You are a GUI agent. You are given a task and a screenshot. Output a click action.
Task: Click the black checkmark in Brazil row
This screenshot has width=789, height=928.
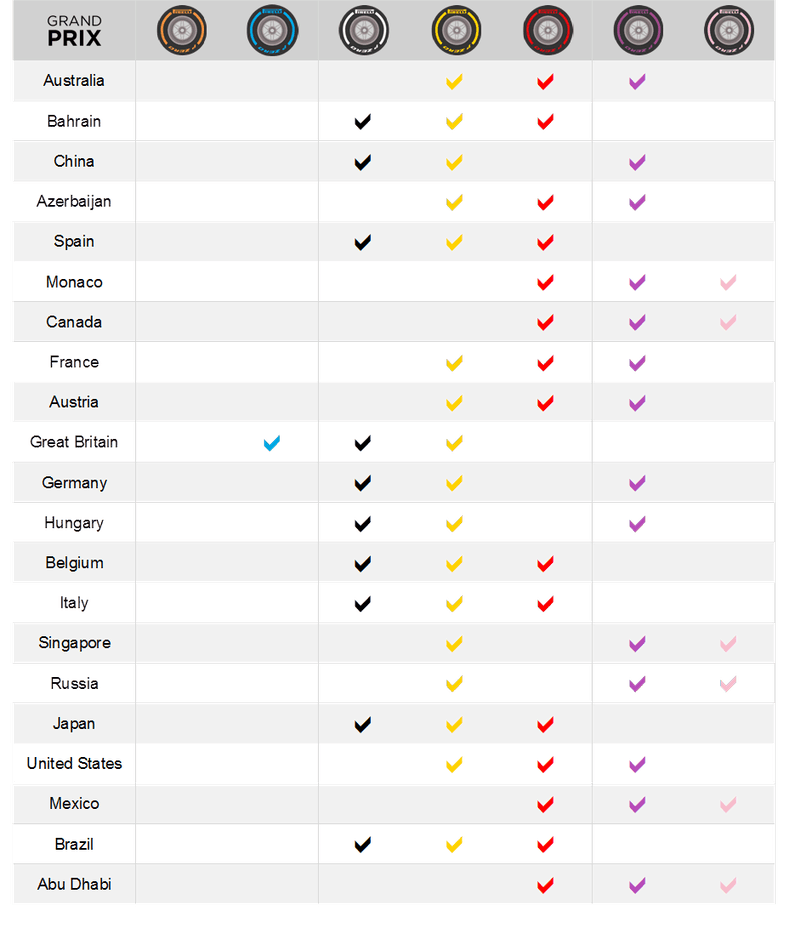tap(363, 845)
